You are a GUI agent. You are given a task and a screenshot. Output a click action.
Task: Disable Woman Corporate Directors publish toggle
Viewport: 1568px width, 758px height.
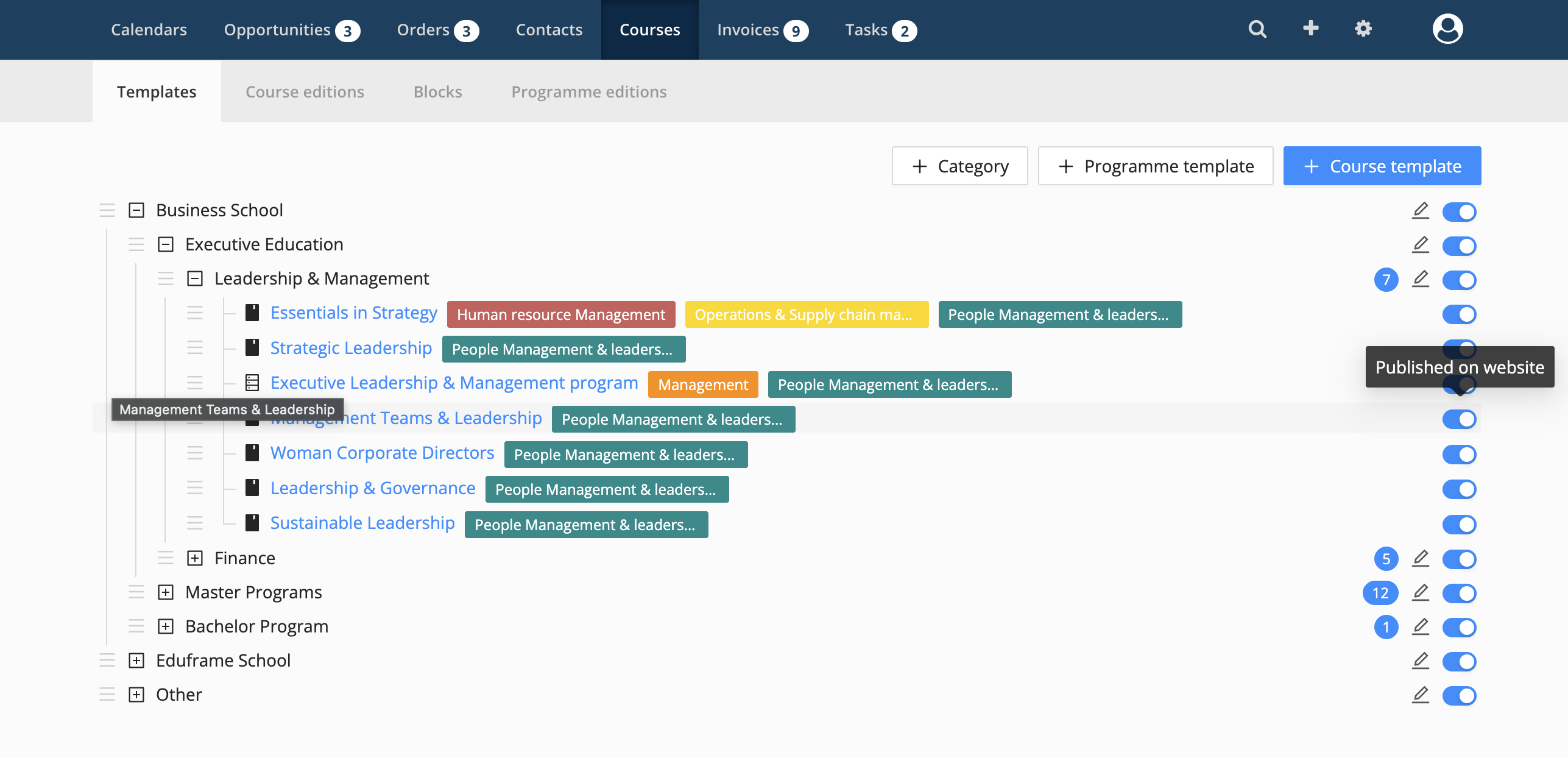click(1459, 455)
